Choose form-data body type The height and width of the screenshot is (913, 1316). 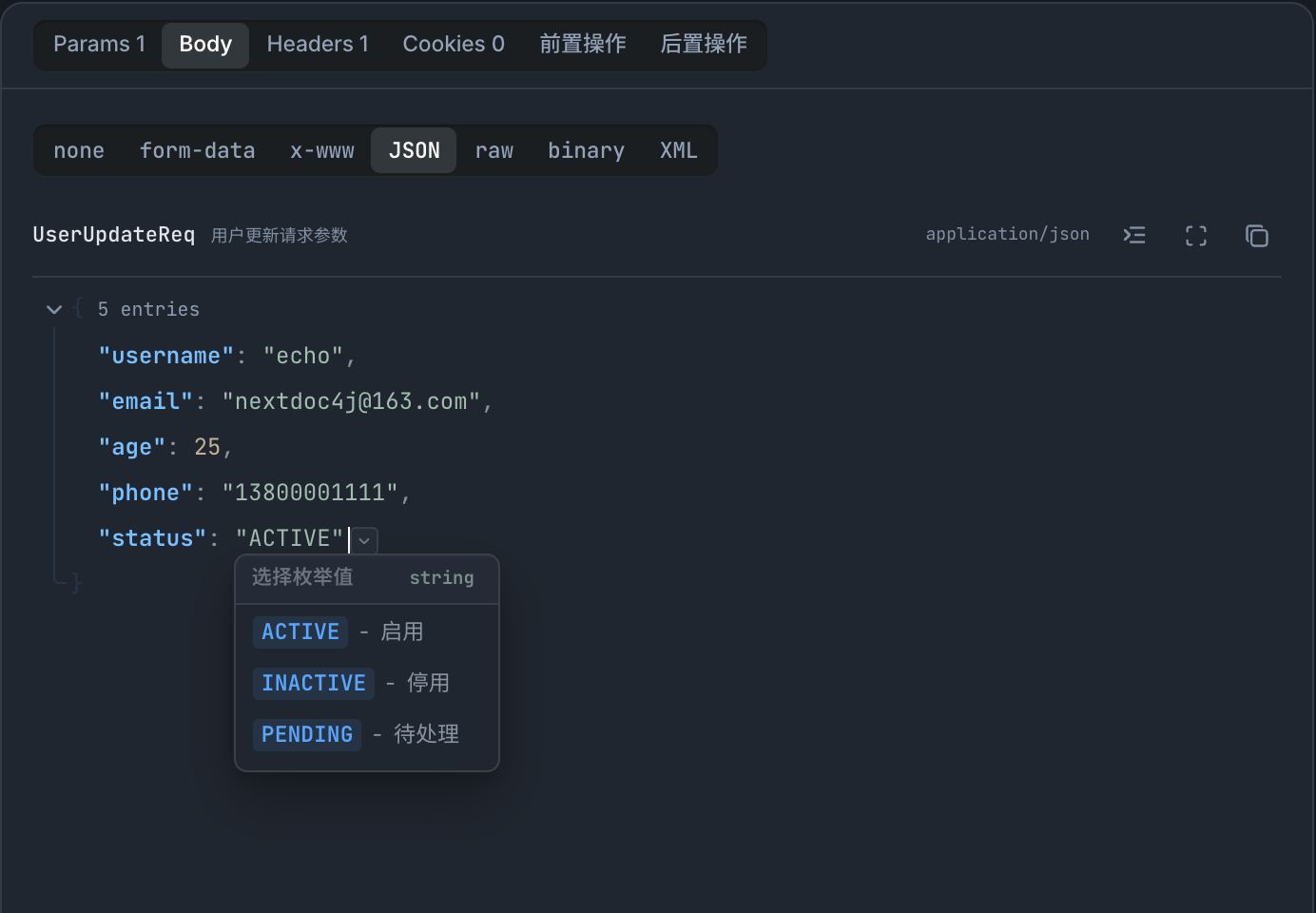pyautogui.click(x=197, y=150)
